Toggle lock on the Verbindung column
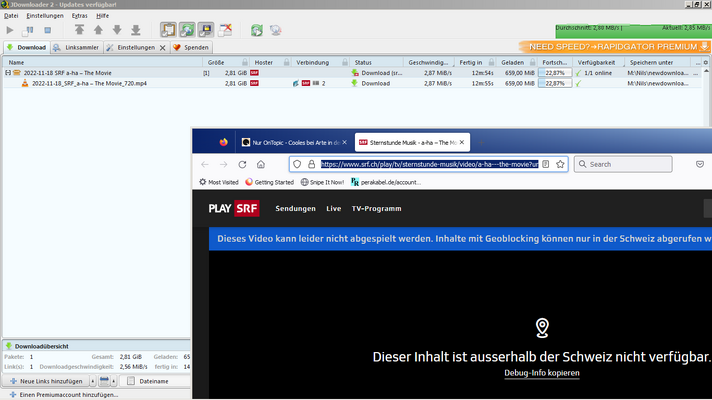Viewport: 712px width, 400px height. coord(345,62)
